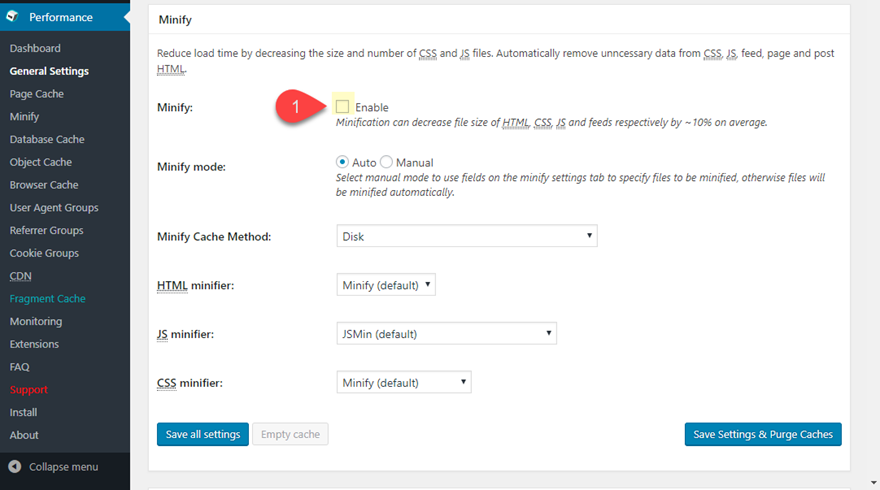This screenshot has width=880, height=490.
Task: Click the red number 1 marker
Action: click(294, 106)
